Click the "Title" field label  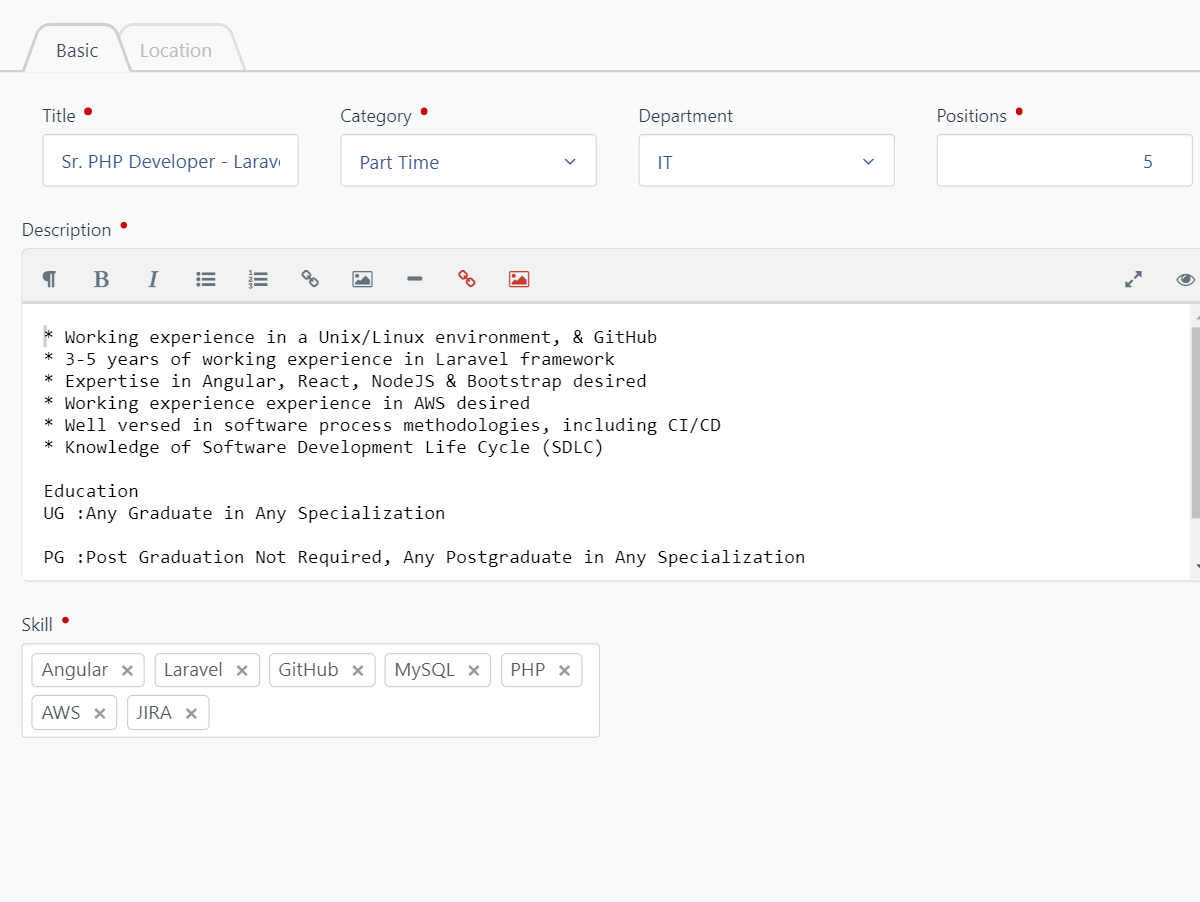(x=59, y=116)
